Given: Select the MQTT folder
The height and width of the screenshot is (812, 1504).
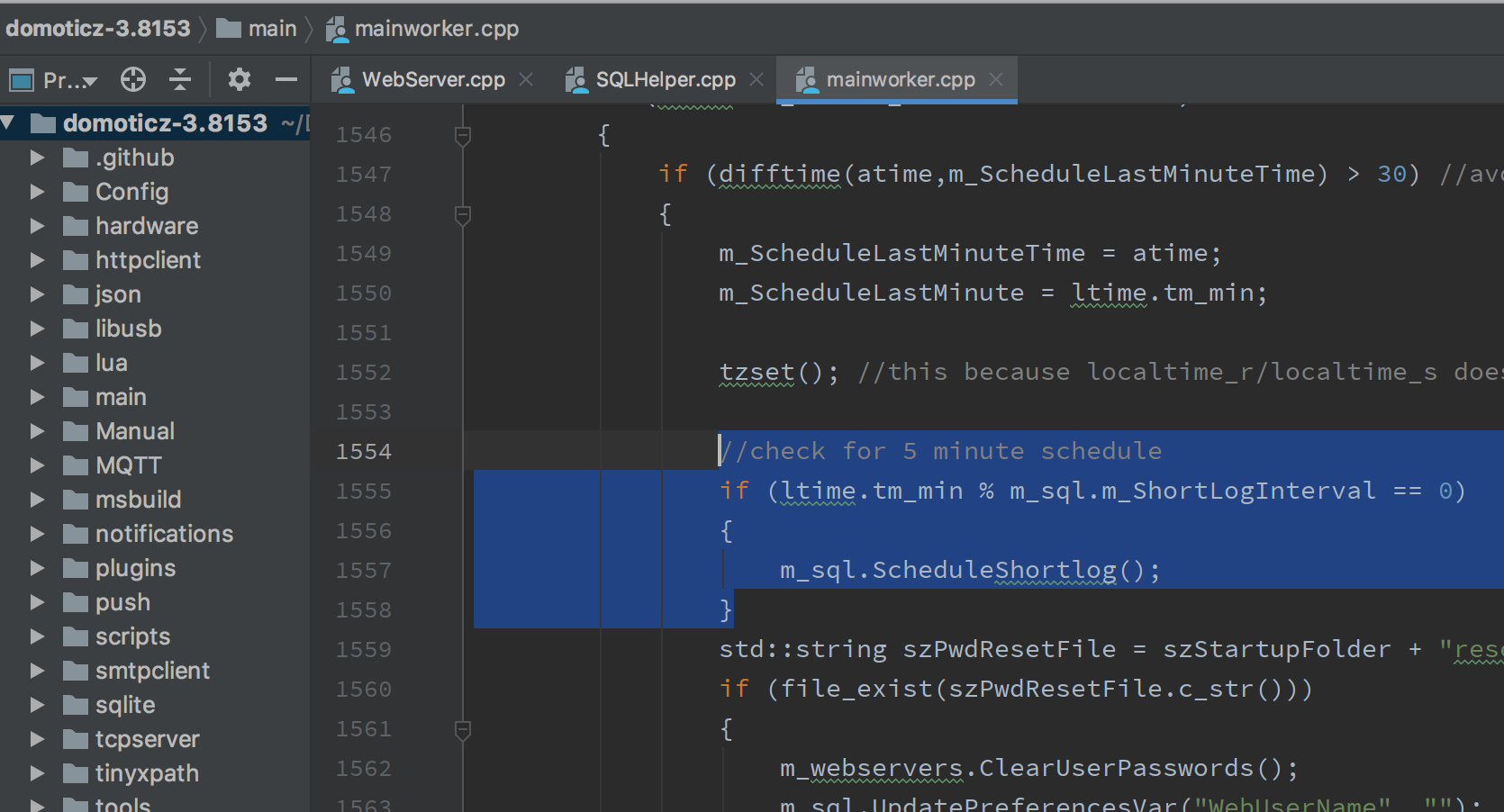Looking at the screenshot, I should point(129,465).
